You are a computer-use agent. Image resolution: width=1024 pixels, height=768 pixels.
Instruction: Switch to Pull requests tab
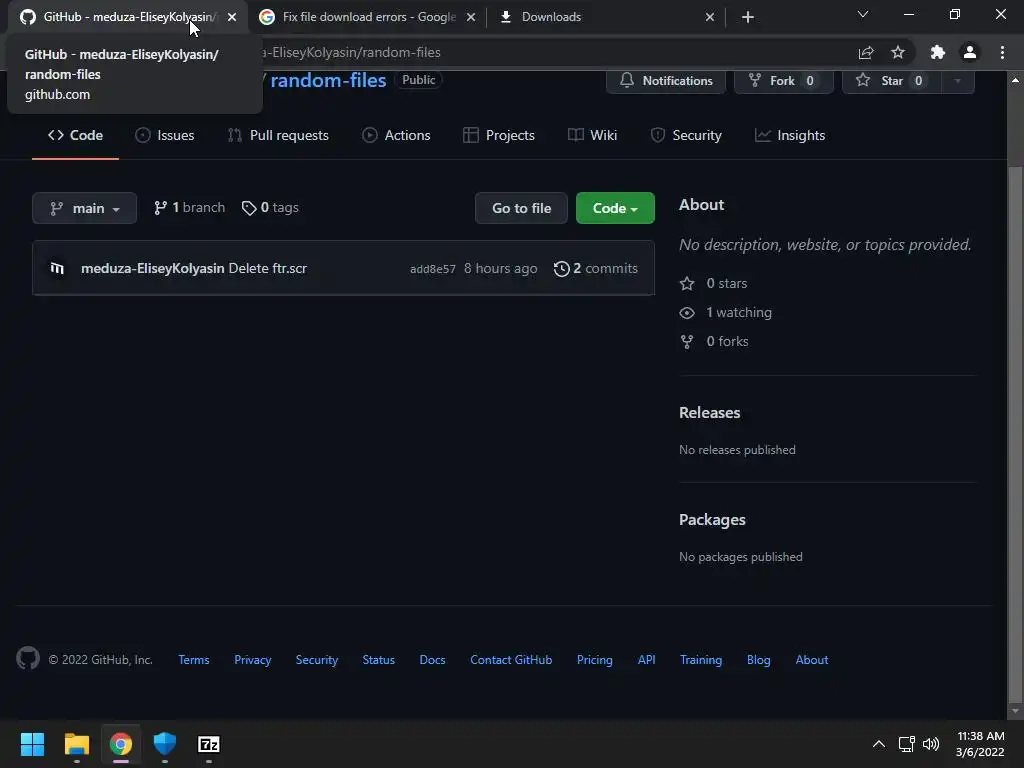click(278, 135)
